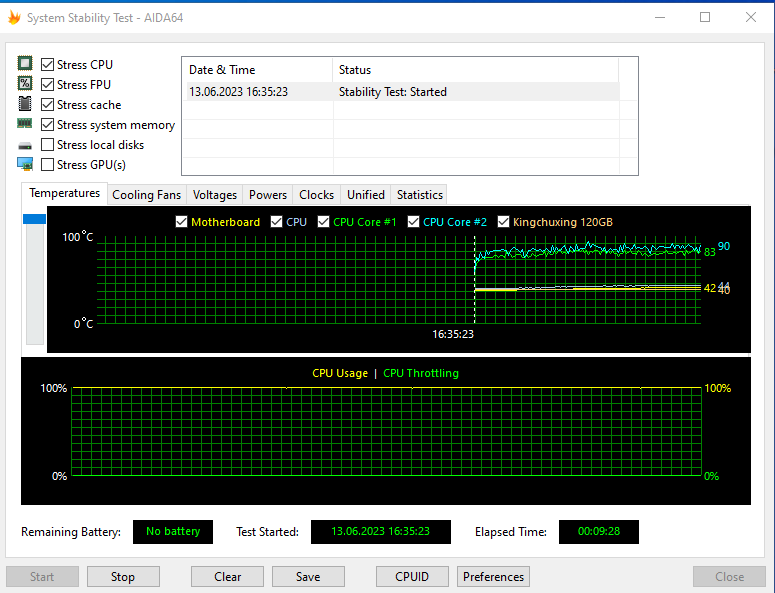Toggle the CPU Core #1 graph checkbox
The width and height of the screenshot is (775, 593).
tap(324, 222)
